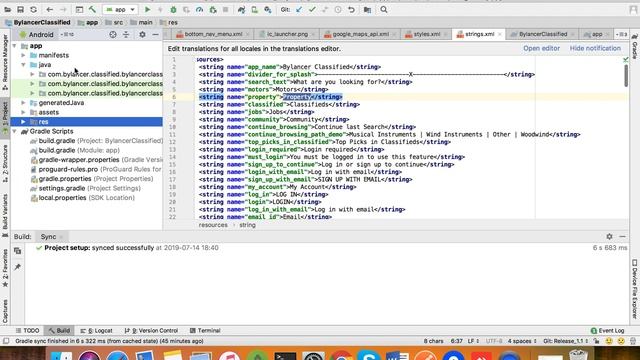Click the editor vertical scrollbar
This screenshot has height=360, width=640.
[626, 76]
